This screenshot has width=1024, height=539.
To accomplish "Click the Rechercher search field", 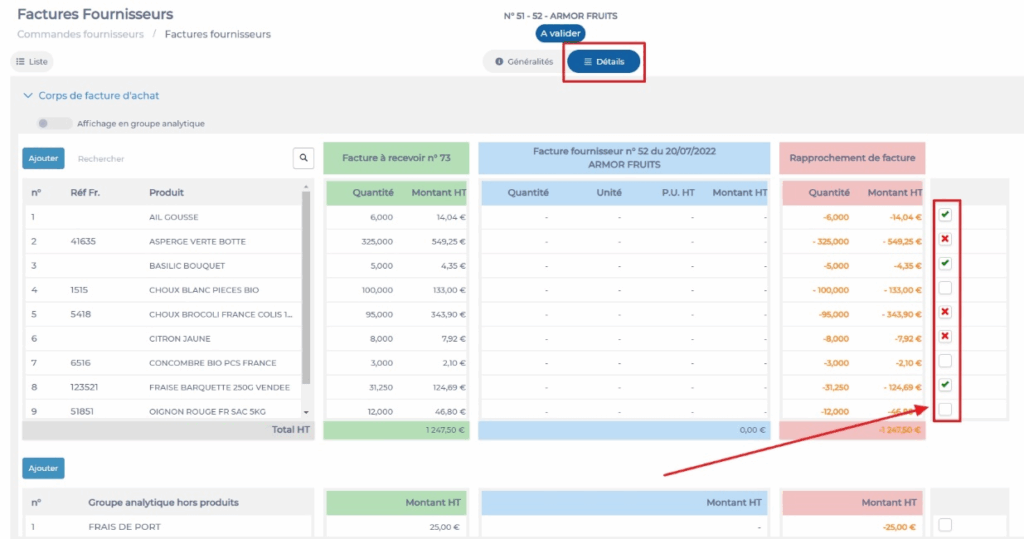I will pos(180,158).
